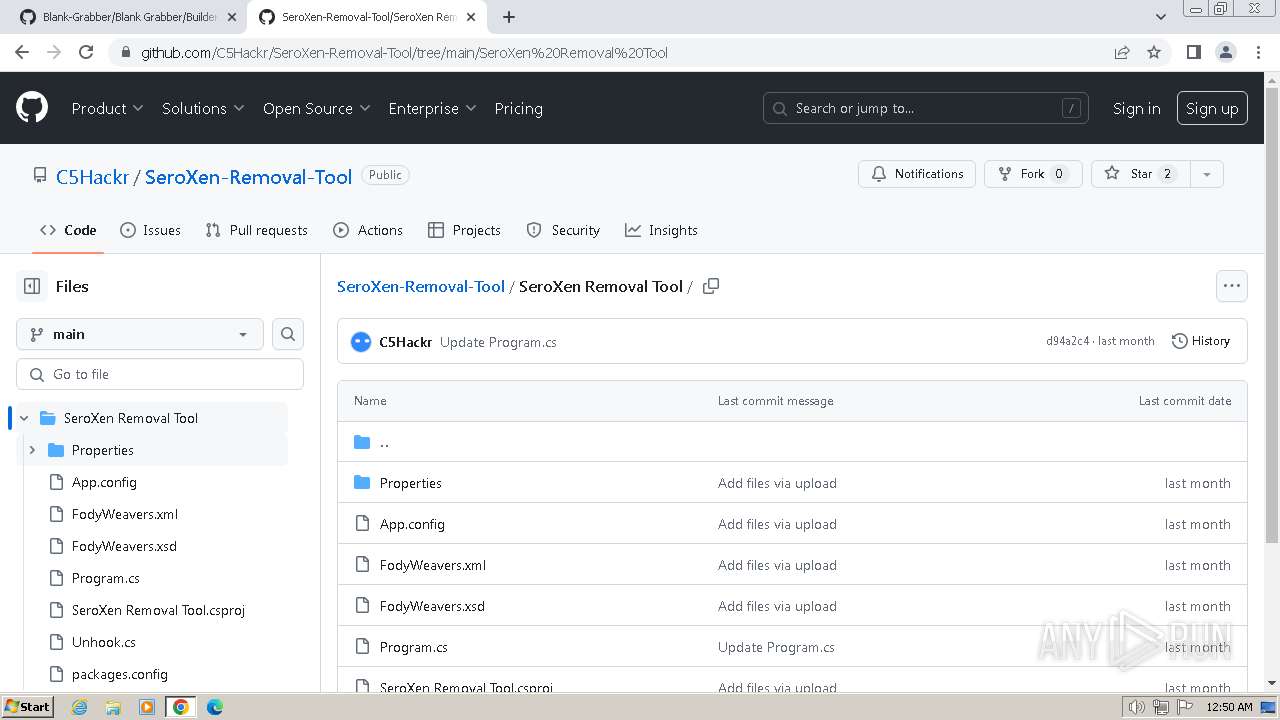Open the Chrome three-dot menu
The image size is (1280, 720).
click(1257, 52)
